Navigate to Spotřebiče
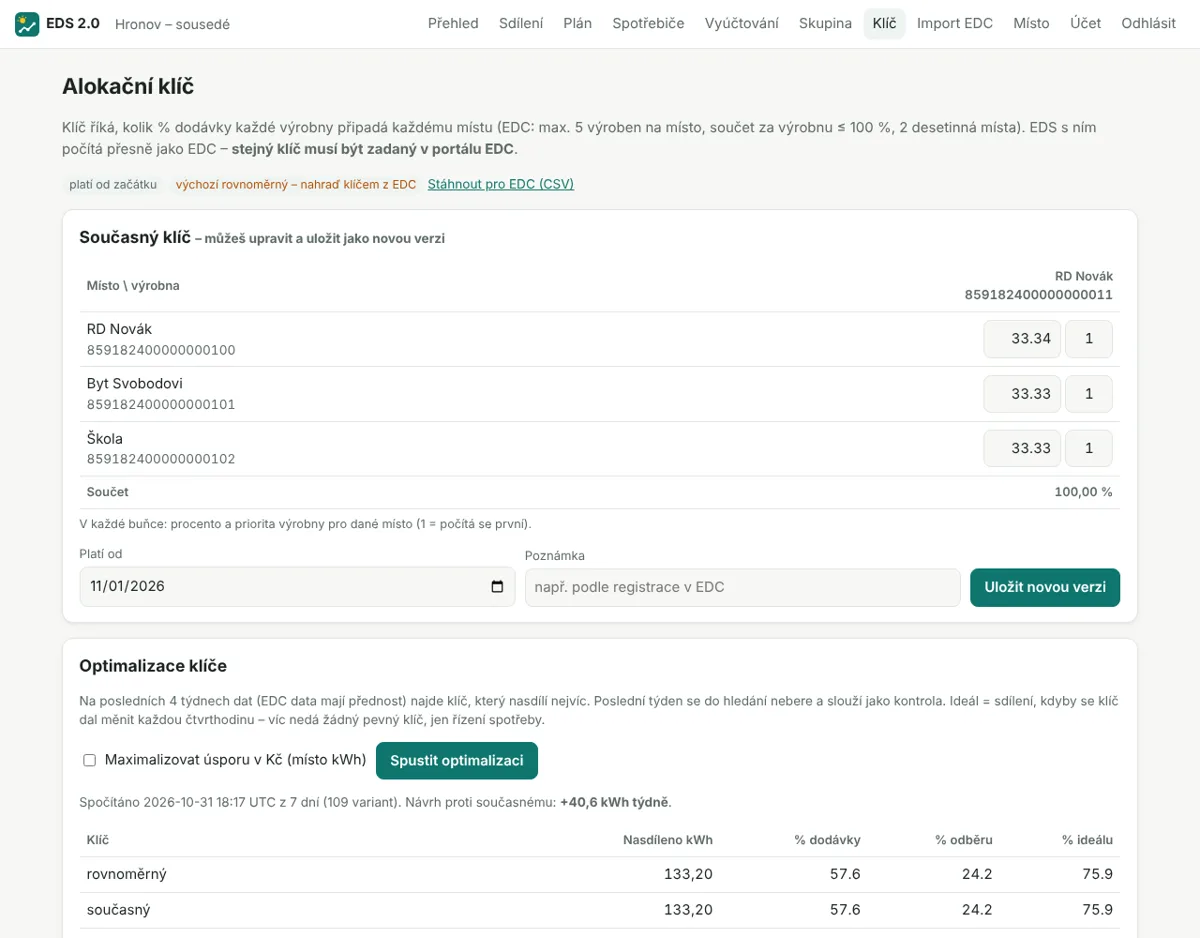 (x=648, y=24)
